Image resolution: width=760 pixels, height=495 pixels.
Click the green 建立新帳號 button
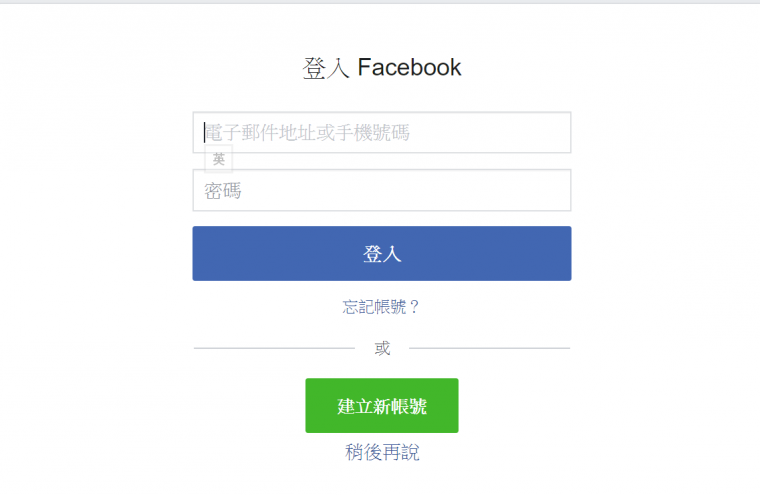(x=382, y=405)
